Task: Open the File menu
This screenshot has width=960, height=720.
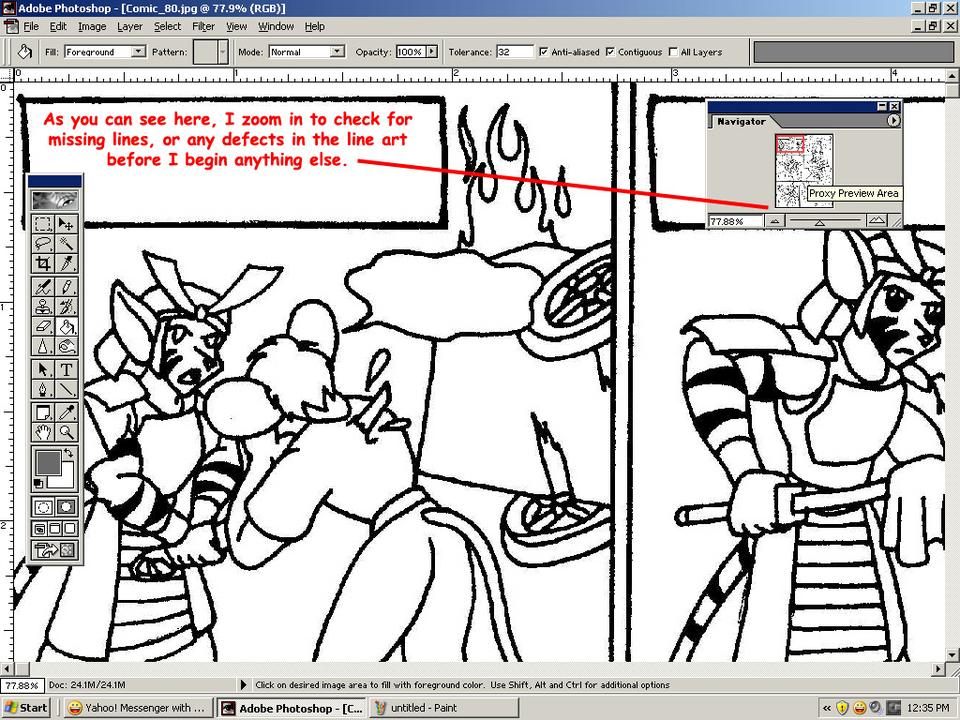Action: tap(31, 26)
